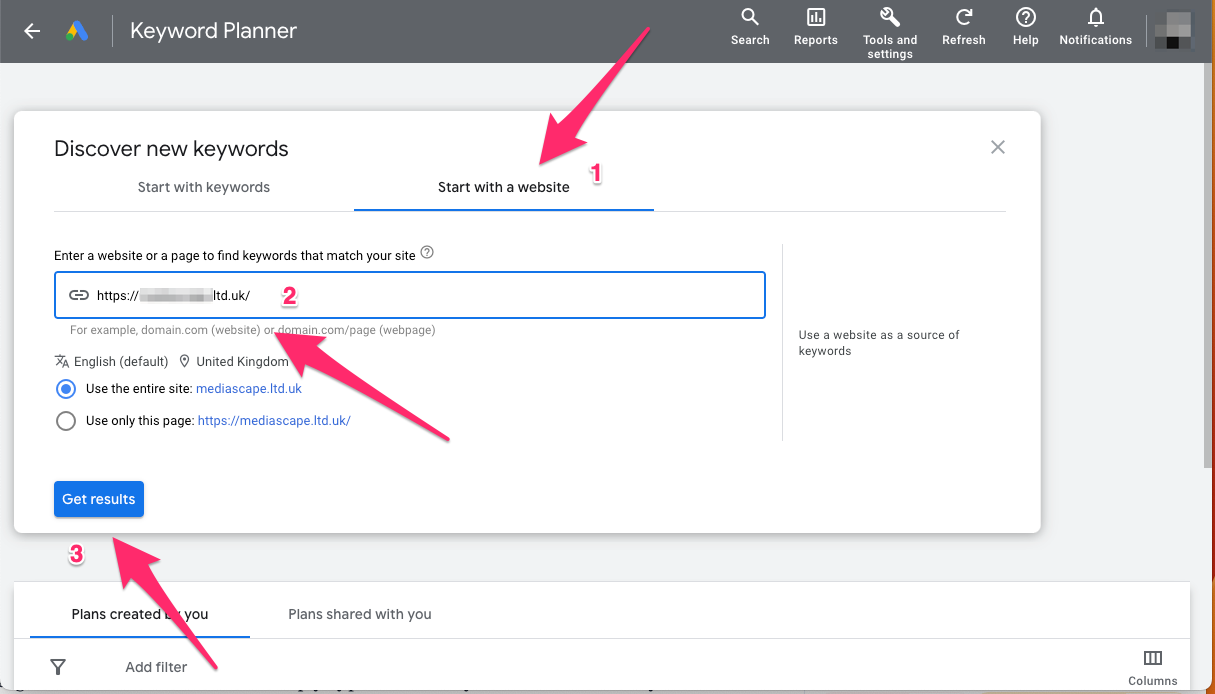Open the Google Ads logo home

(77, 31)
